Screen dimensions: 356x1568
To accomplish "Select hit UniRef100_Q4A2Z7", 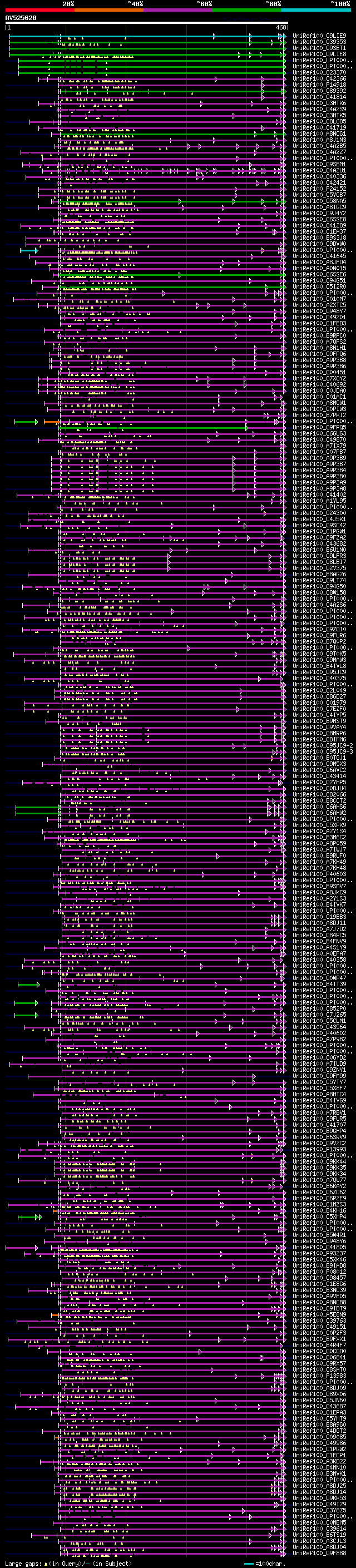I will point(319,152).
